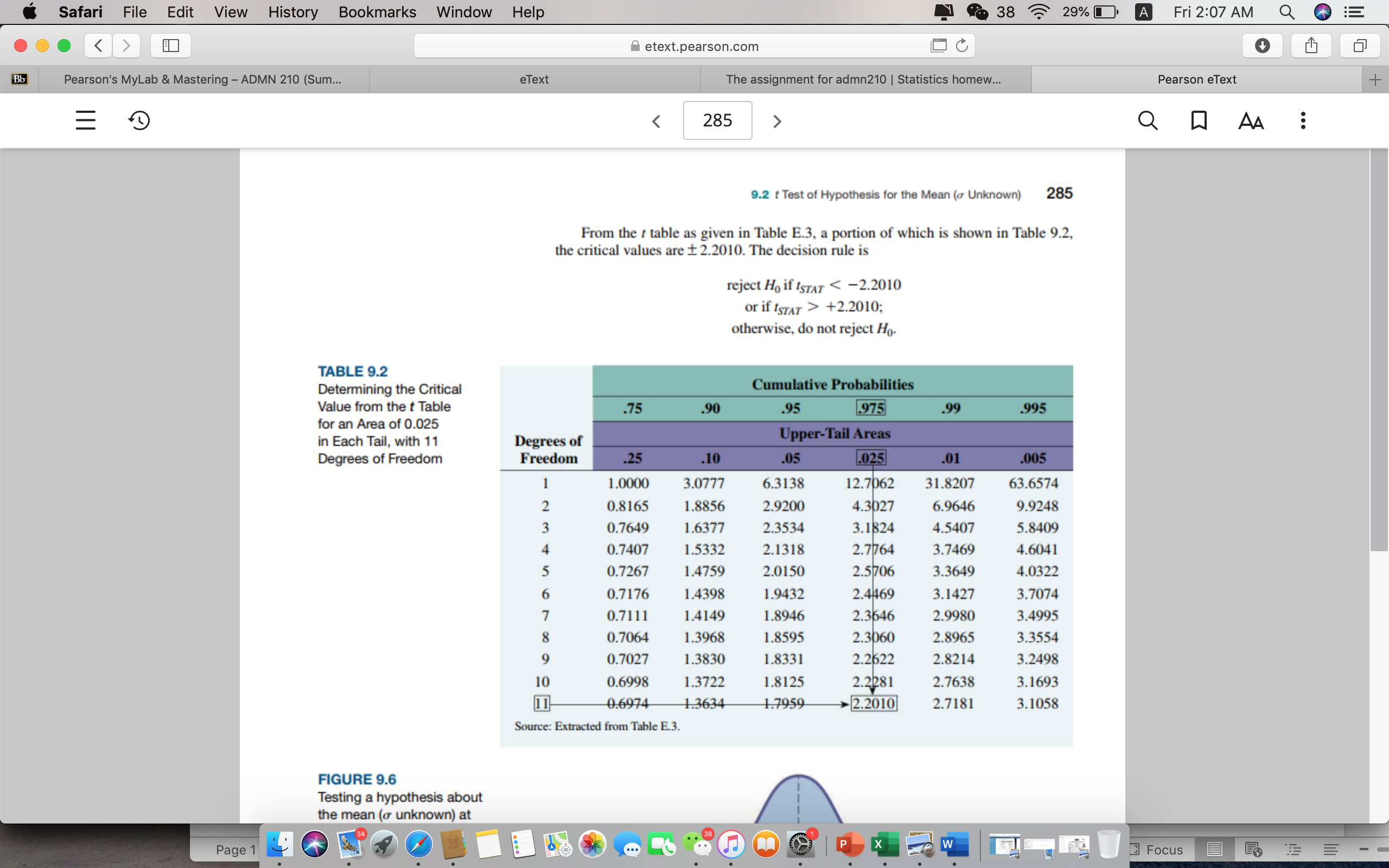Open the text size AA settings
Image resolution: width=1389 pixels, height=868 pixels.
pyautogui.click(x=1251, y=121)
